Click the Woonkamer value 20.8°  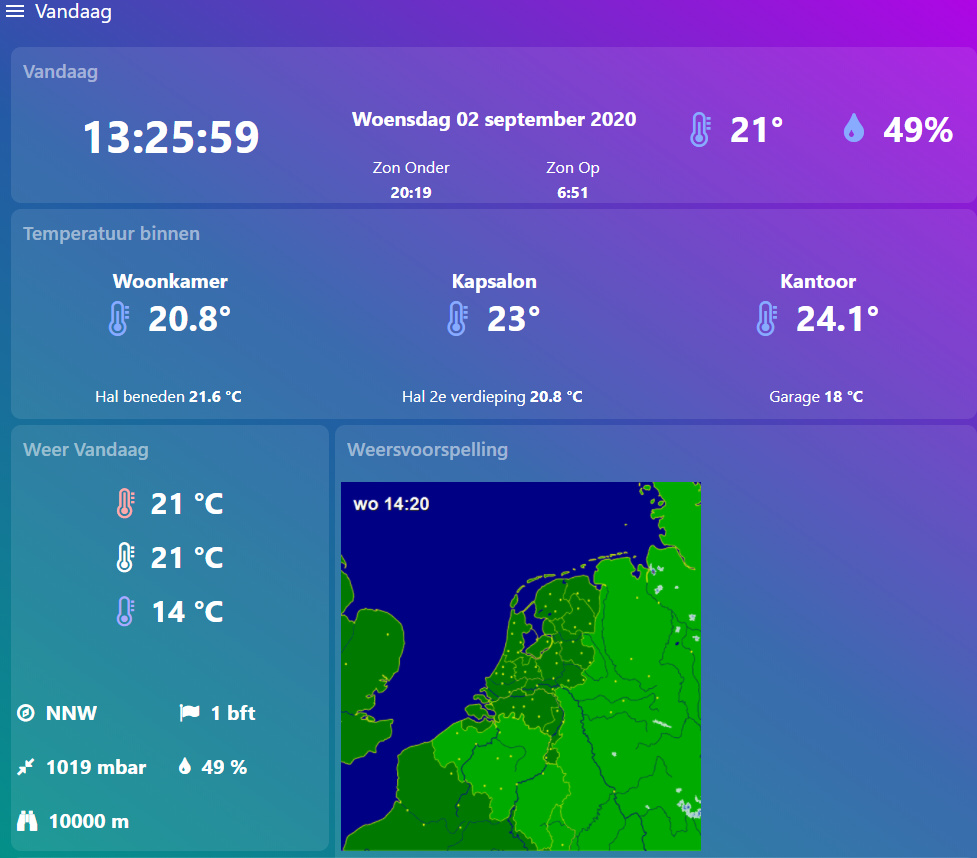pyautogui.click(x=189, y=318)
